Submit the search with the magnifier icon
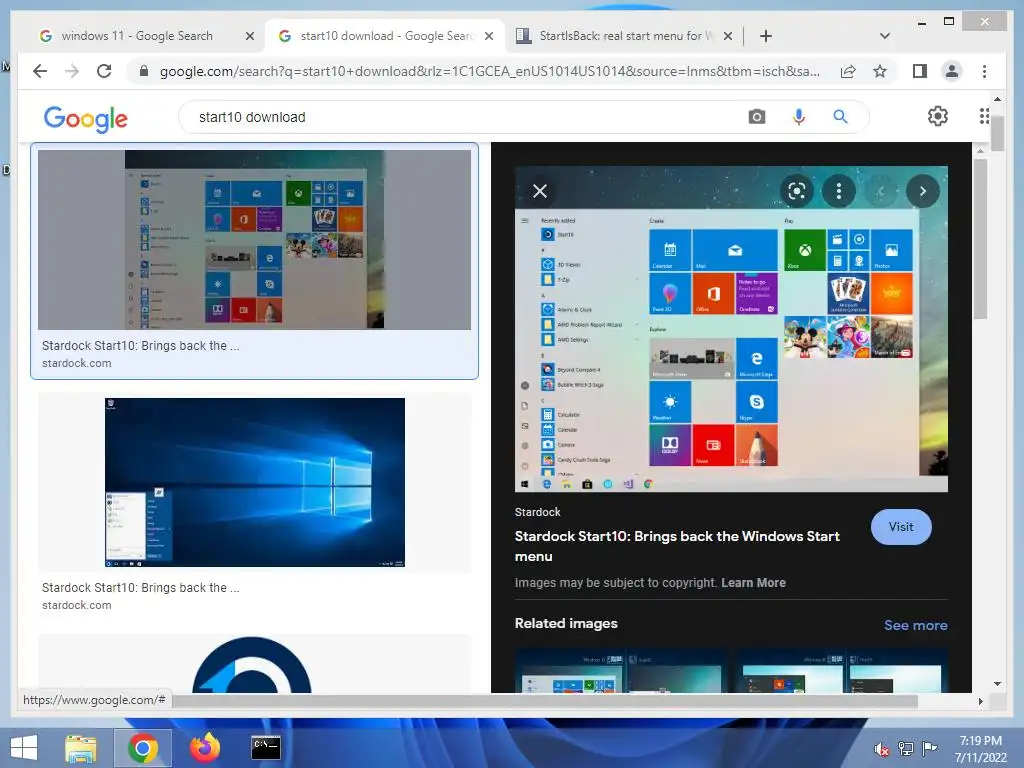The image size is (1024, 768). click(840, 117)
